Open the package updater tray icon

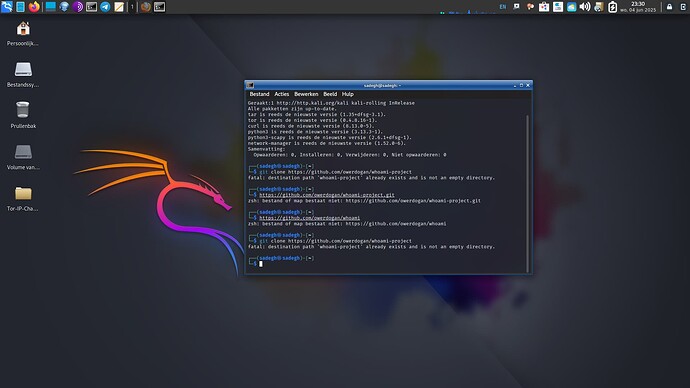point(598,7)
